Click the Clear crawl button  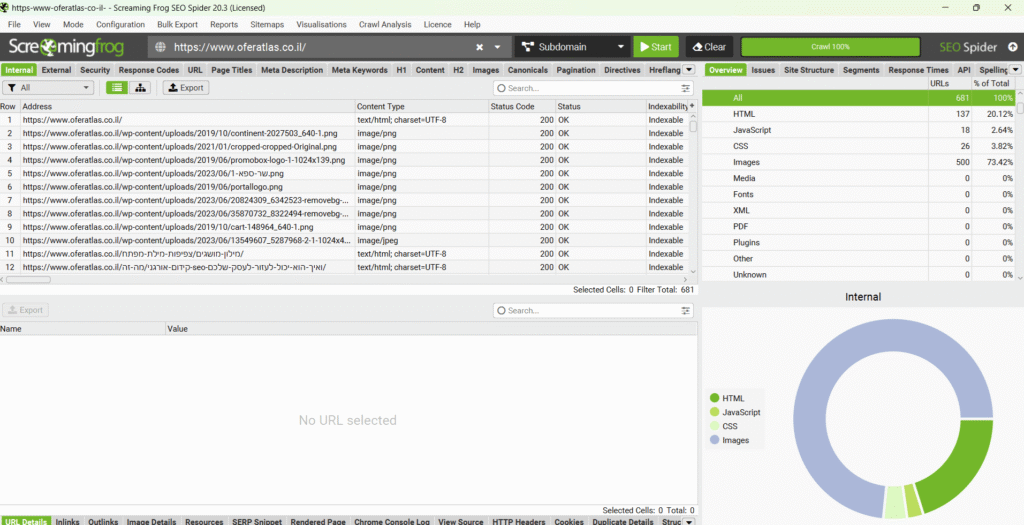point(709,47)
